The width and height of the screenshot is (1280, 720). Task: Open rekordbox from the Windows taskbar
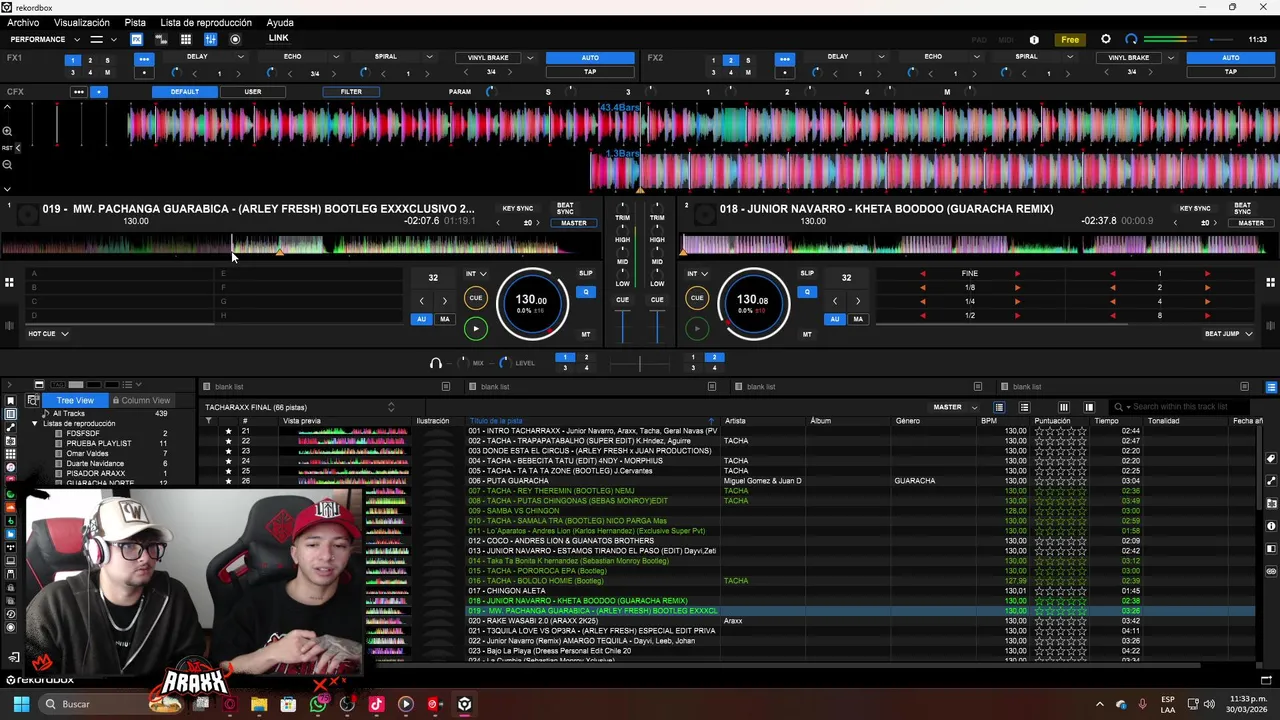tap(465, 704)
